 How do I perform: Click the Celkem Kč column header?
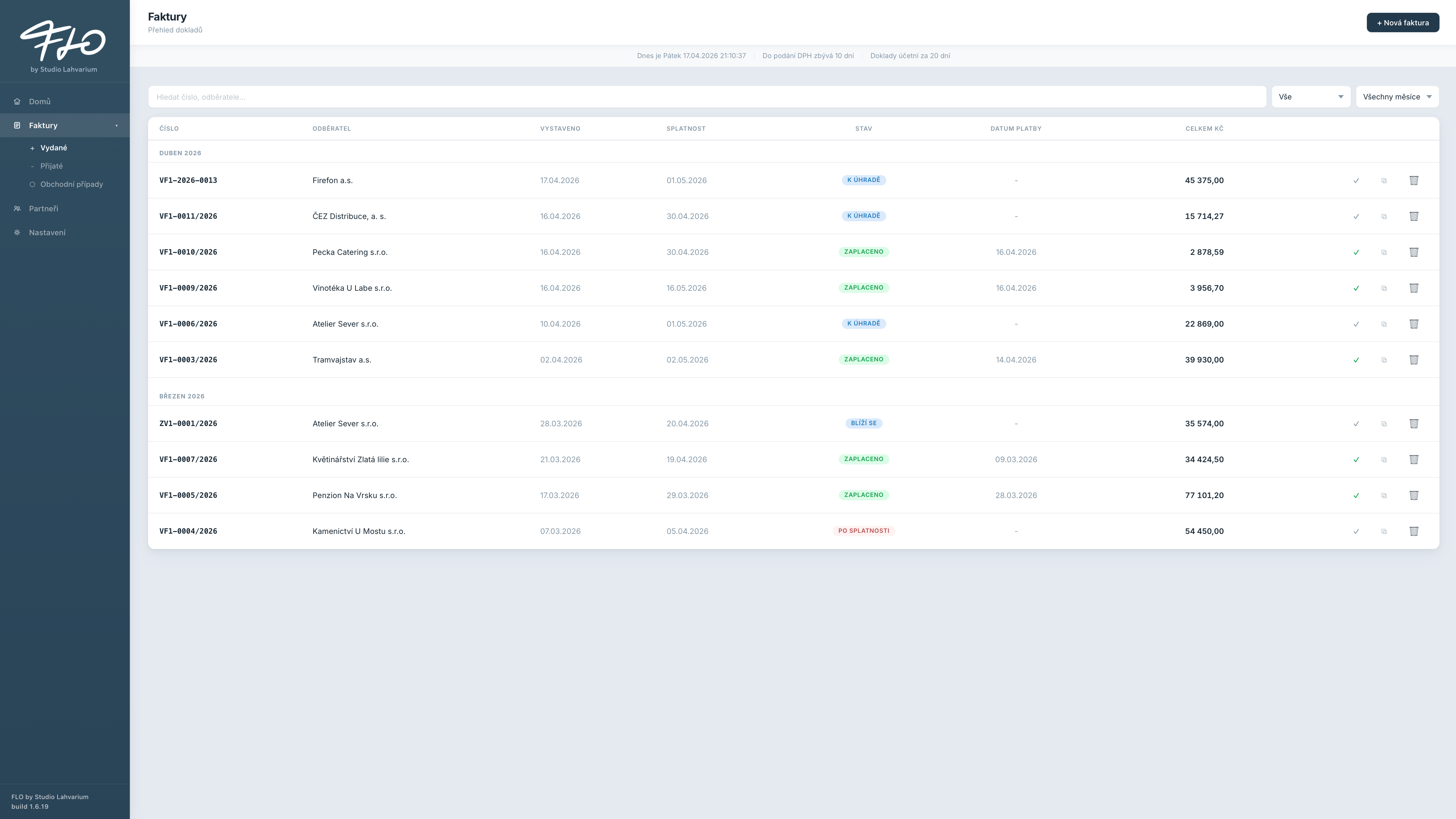click(x=1204, y=128)
